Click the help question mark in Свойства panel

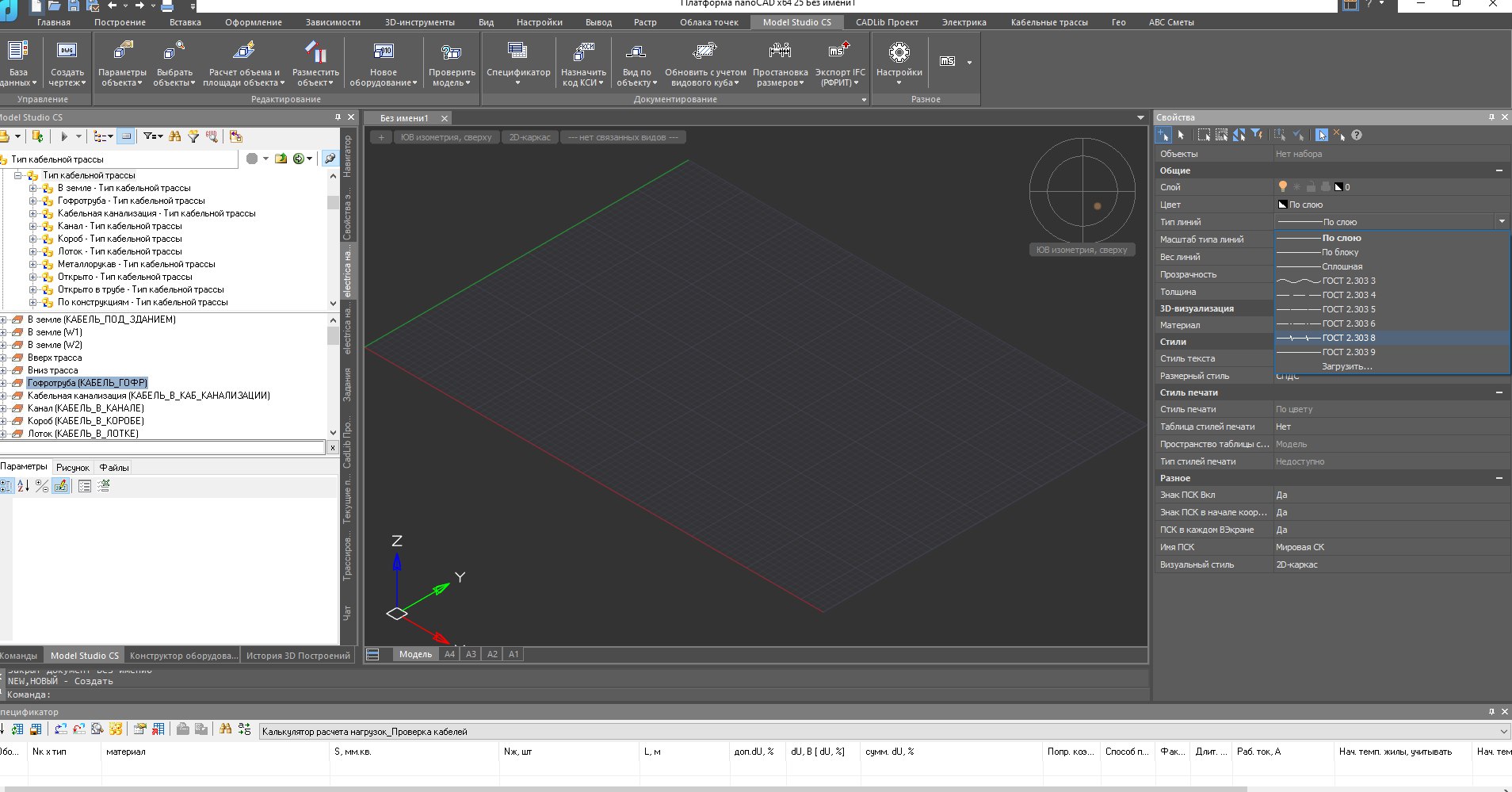[x=1357, y=136]
